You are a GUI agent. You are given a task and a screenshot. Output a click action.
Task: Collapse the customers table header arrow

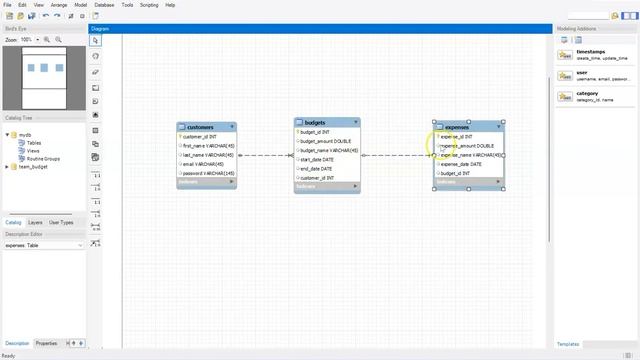click(x=232, y=127)
